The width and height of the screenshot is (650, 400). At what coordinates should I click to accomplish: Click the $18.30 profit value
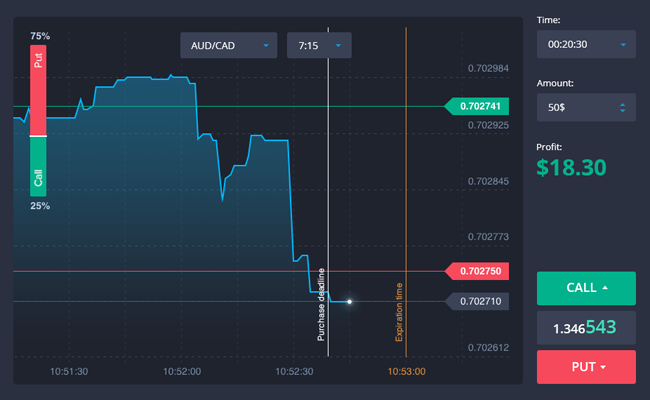pos(571,167)
